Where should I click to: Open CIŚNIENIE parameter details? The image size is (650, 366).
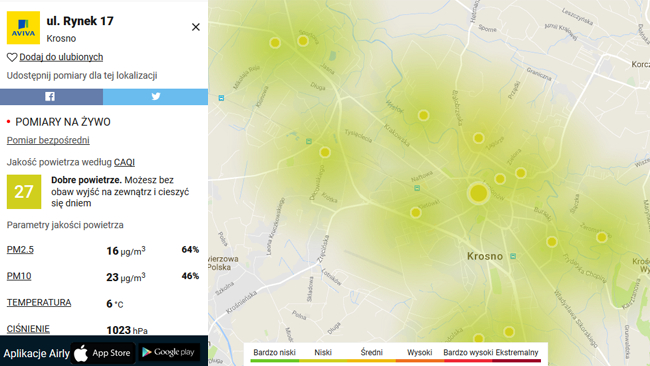(28, 329)
